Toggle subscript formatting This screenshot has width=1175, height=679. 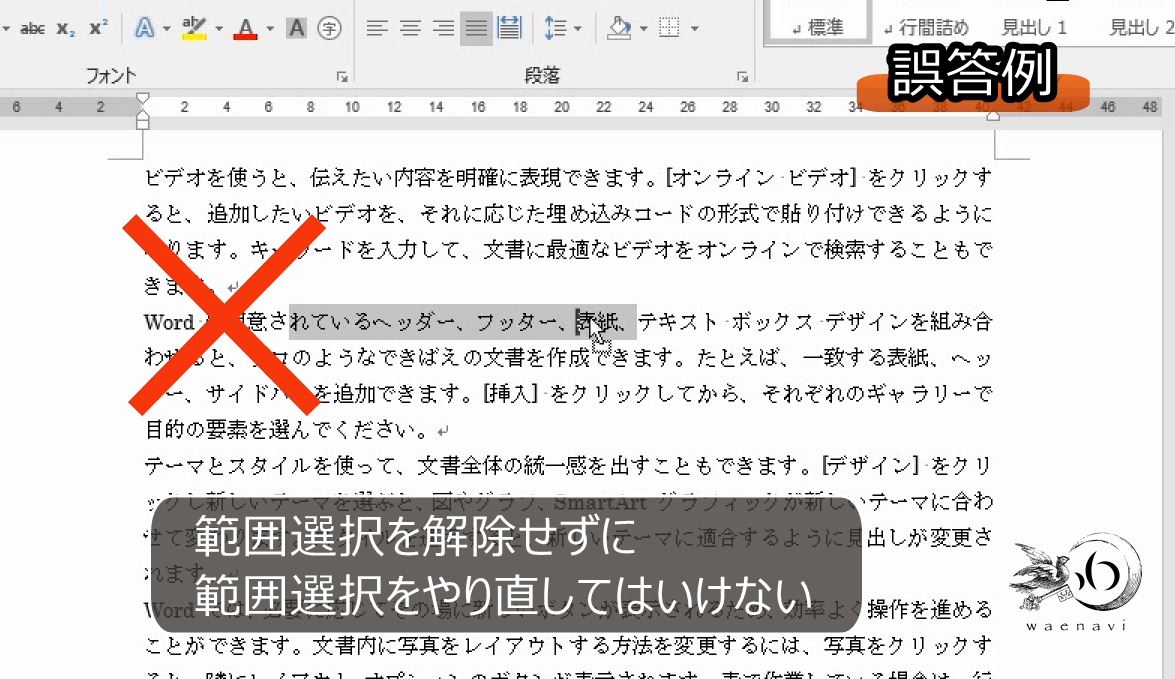(65, 28)
